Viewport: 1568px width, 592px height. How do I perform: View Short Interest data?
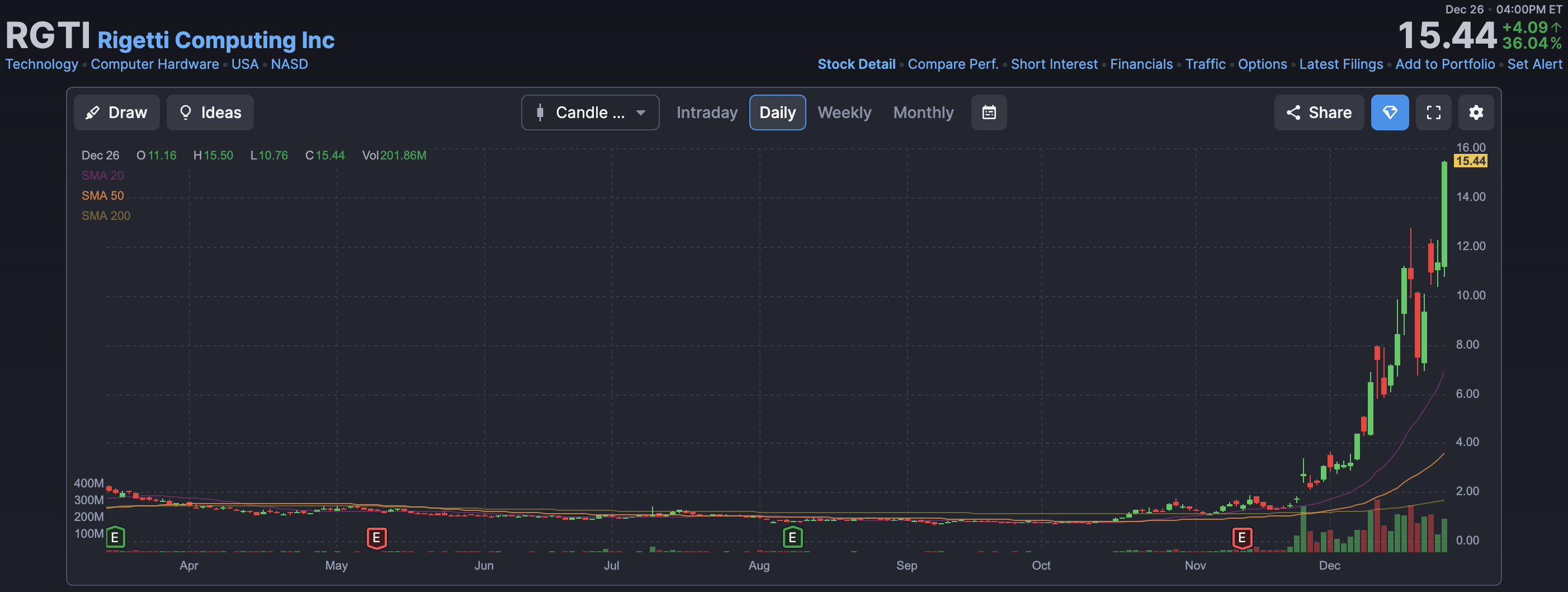(x=1054, y=64)
